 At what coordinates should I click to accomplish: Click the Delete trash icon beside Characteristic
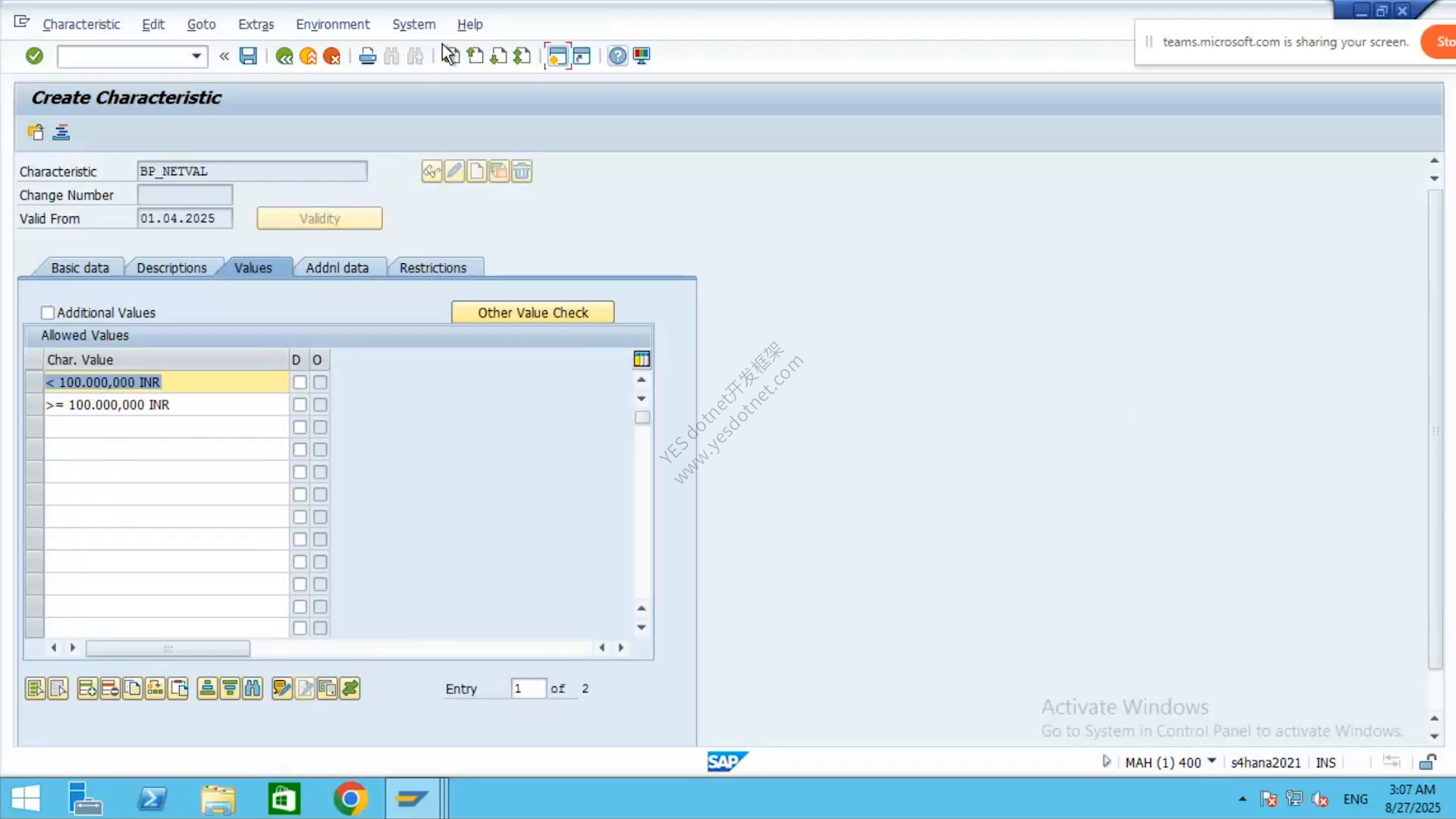[x=522, y=171]
